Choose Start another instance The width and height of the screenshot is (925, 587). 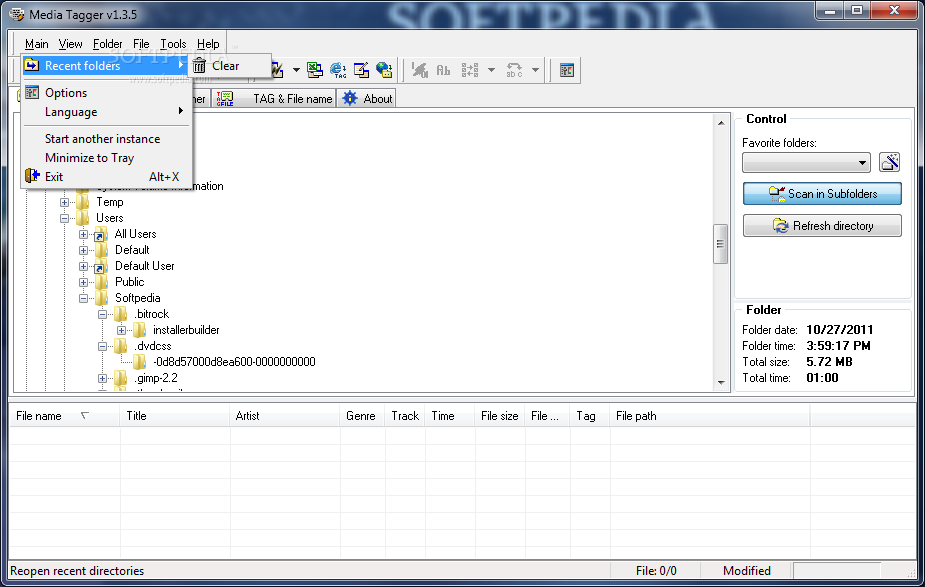pyautogui.click(x=106, y=139)
